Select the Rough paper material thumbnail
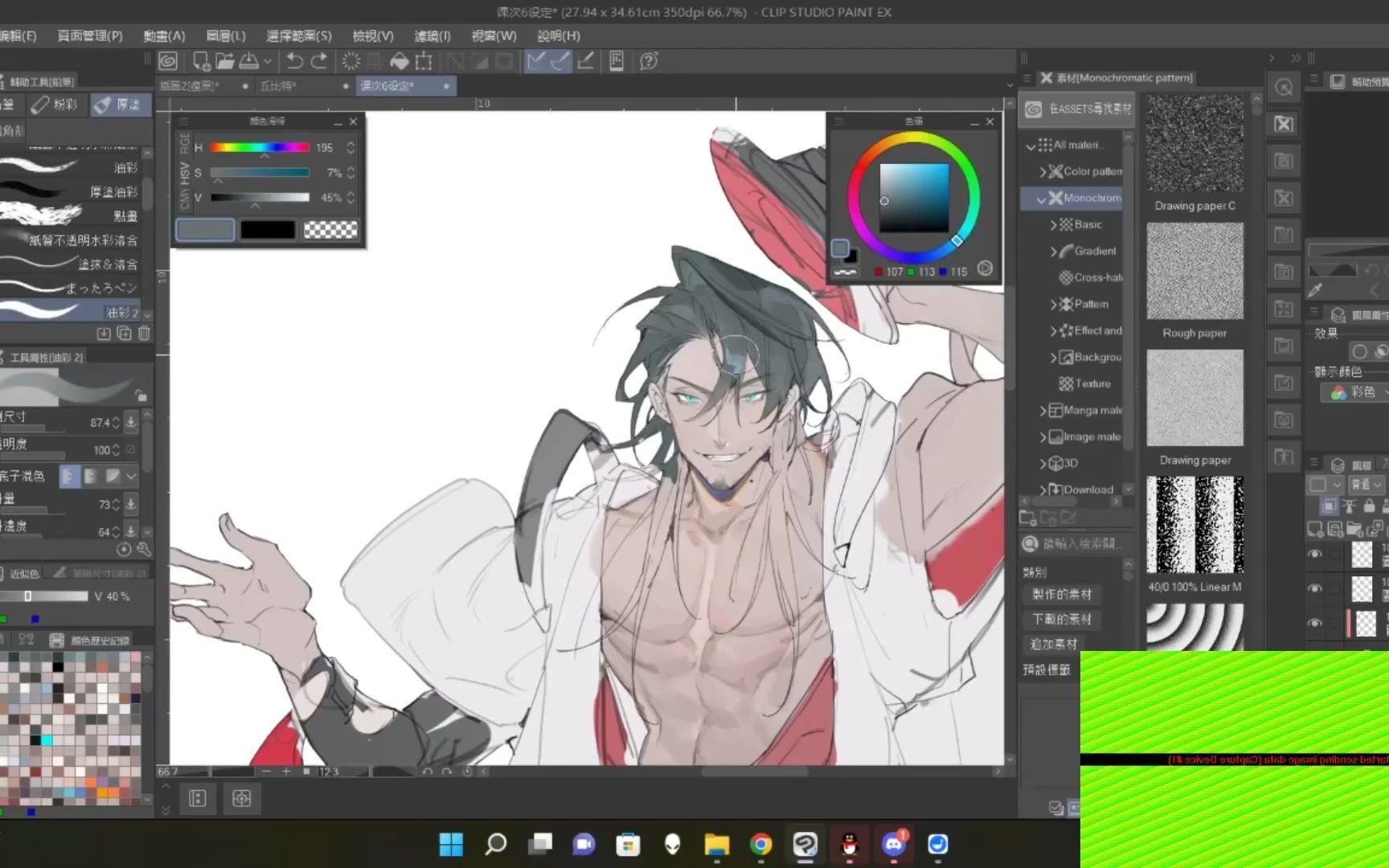The height and width of the screenshot is (868, 1389). (x=1194, y=272)
